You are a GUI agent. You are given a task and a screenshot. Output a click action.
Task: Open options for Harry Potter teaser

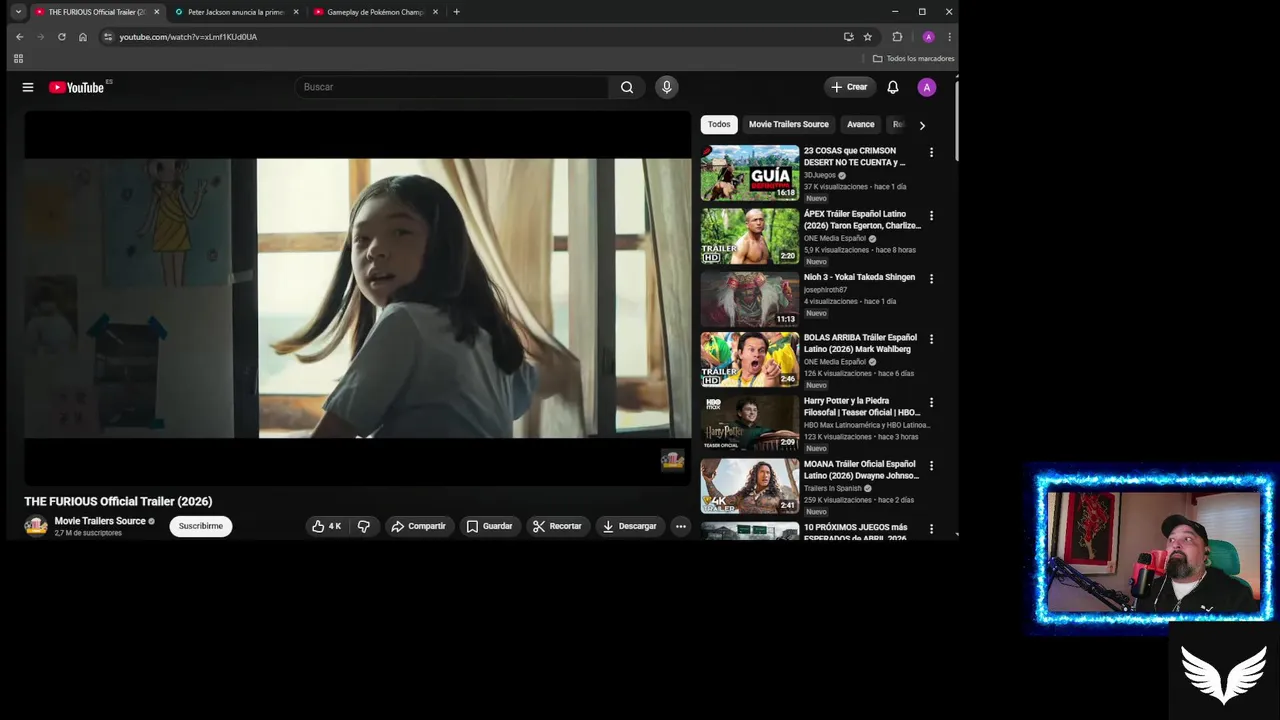[x=931, y=403]
